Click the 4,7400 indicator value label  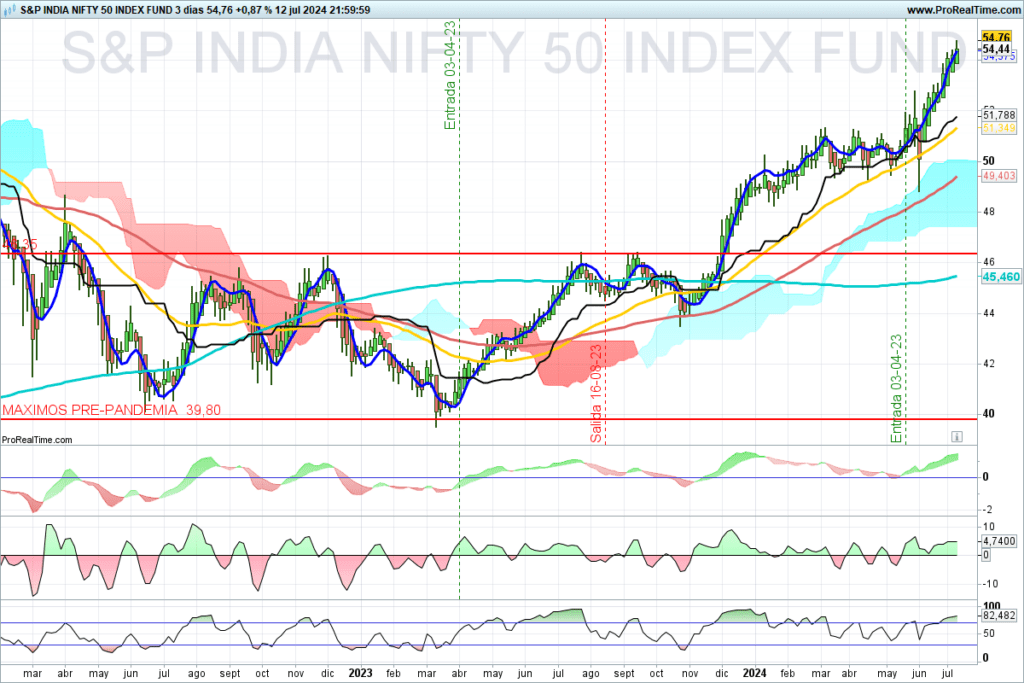point(999,541)
